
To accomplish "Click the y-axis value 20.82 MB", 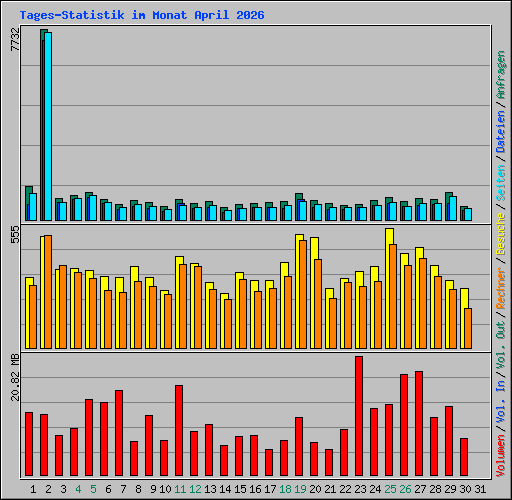I will click(15, 378).
